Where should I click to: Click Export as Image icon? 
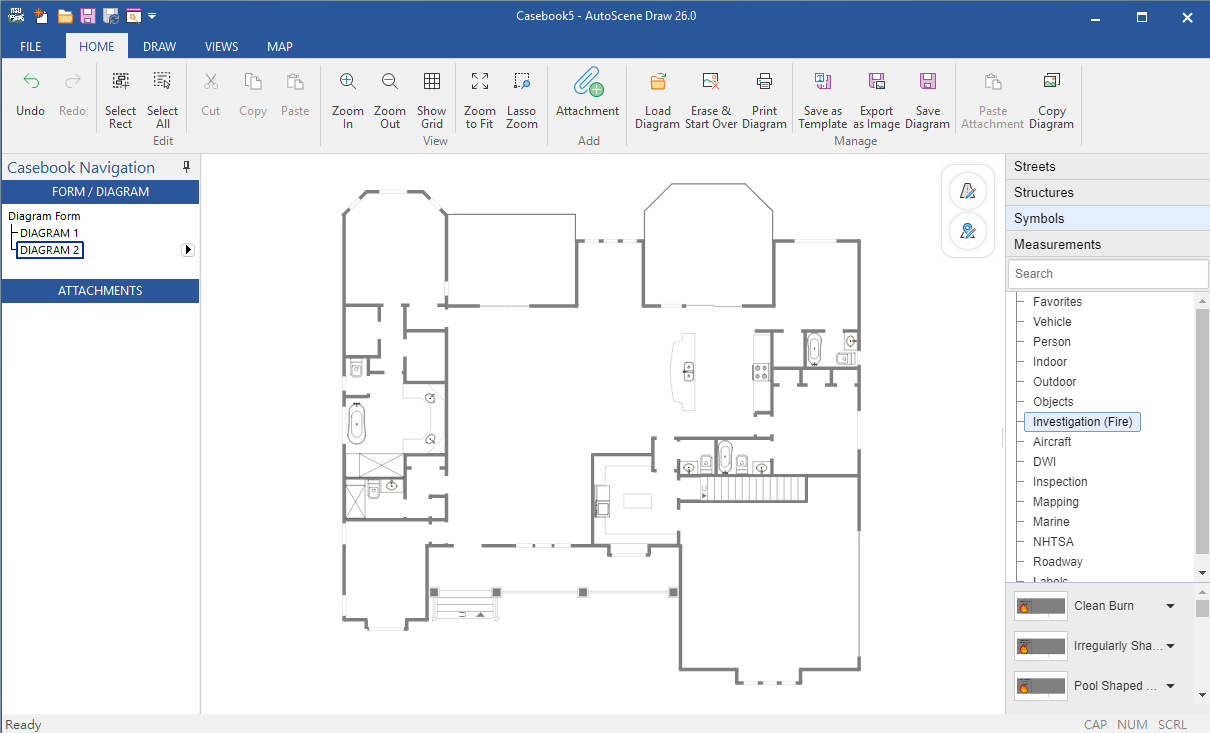pyautogui.click(x=877, y=82)
